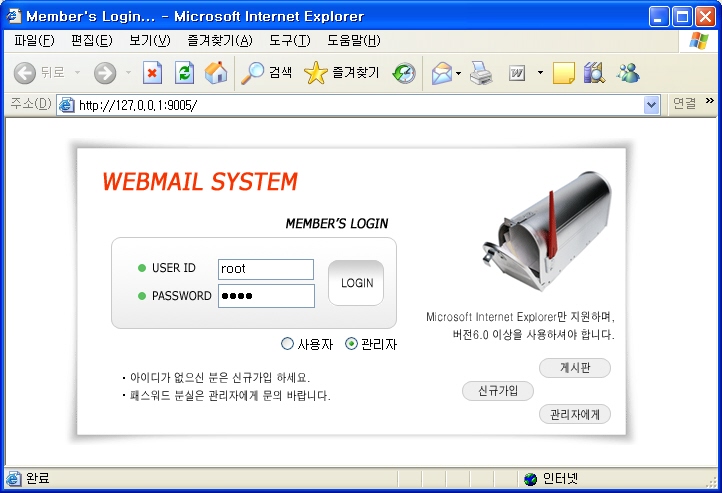Open the History clock icon in toolbar
Viewport: 722px width, 493px height.
tap(404, 73)
